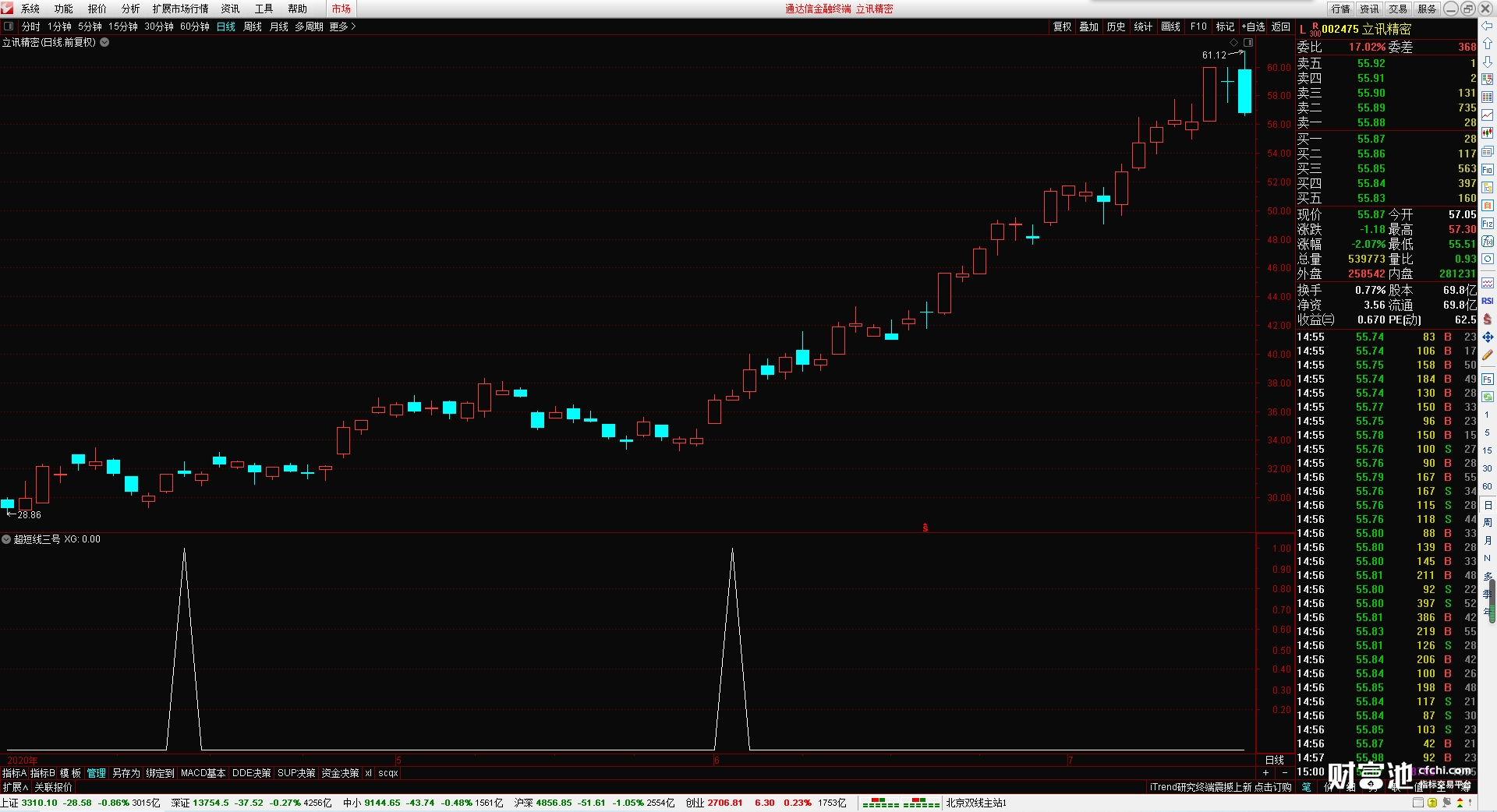Click the iTrend研究终端 news ticker link

[1220, 787]
